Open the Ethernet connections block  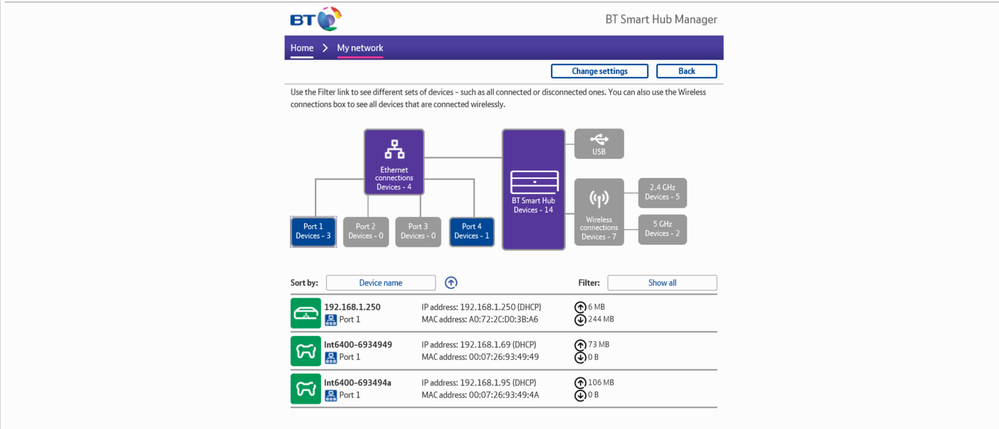pos(394,162)
